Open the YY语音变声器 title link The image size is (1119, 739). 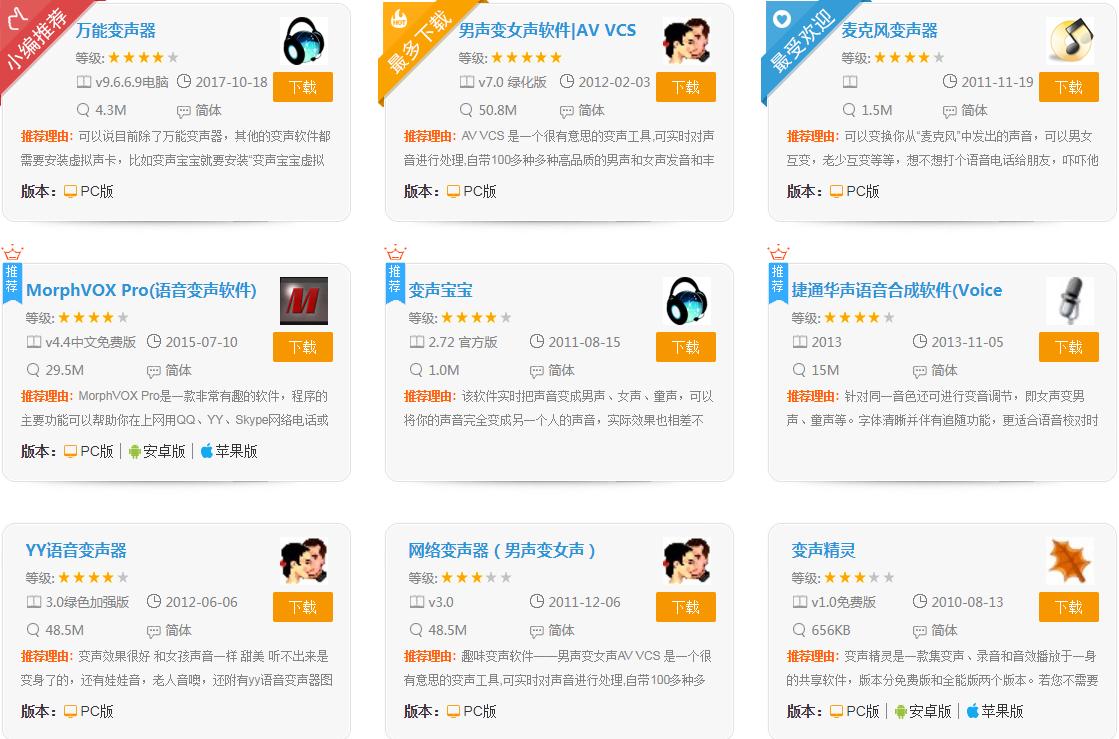click(76, 551)
